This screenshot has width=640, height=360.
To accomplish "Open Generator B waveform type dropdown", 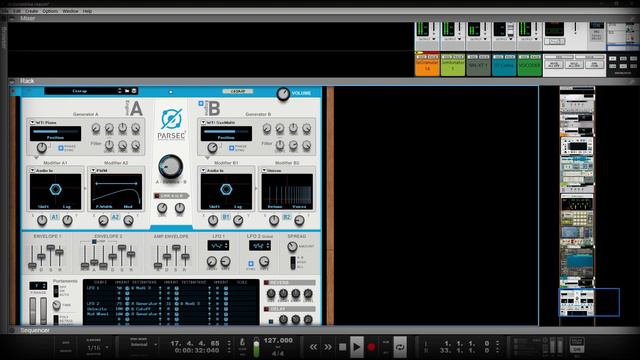I will click(x=203, y=122).
